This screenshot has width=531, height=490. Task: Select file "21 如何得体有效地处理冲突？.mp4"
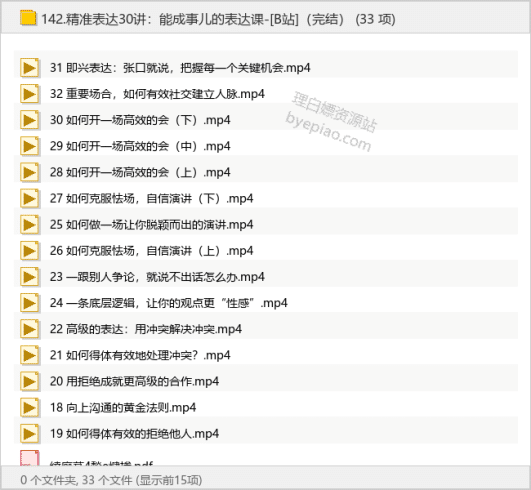[x=140, y=355]
